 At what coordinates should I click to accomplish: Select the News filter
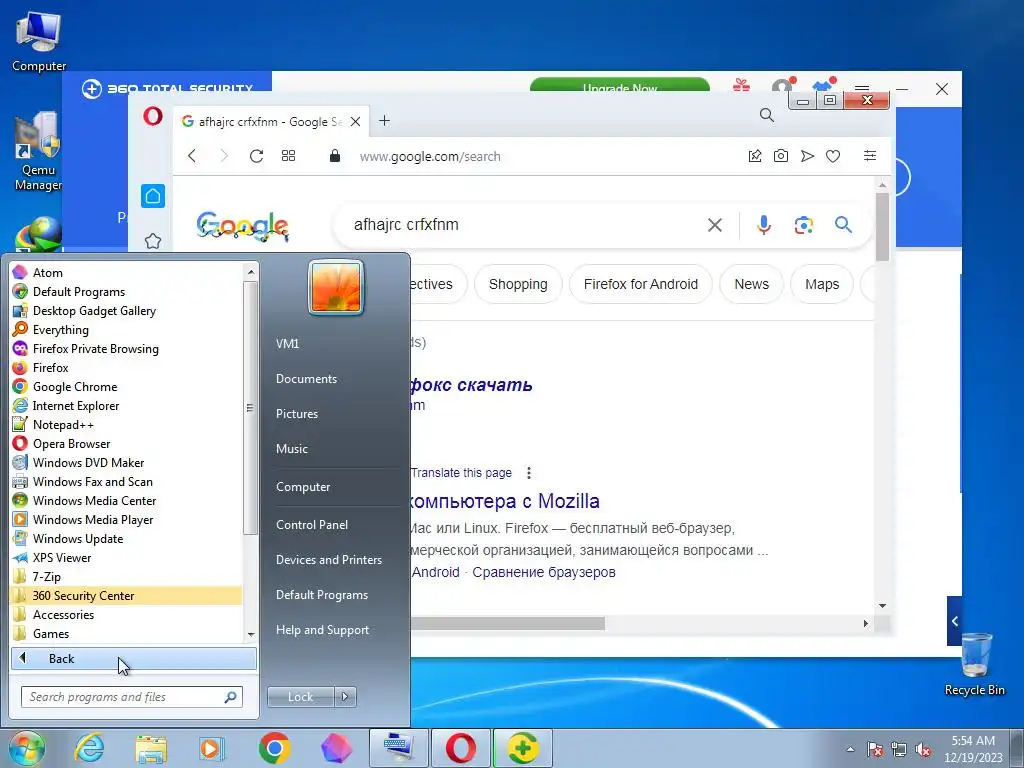[751, 284]
